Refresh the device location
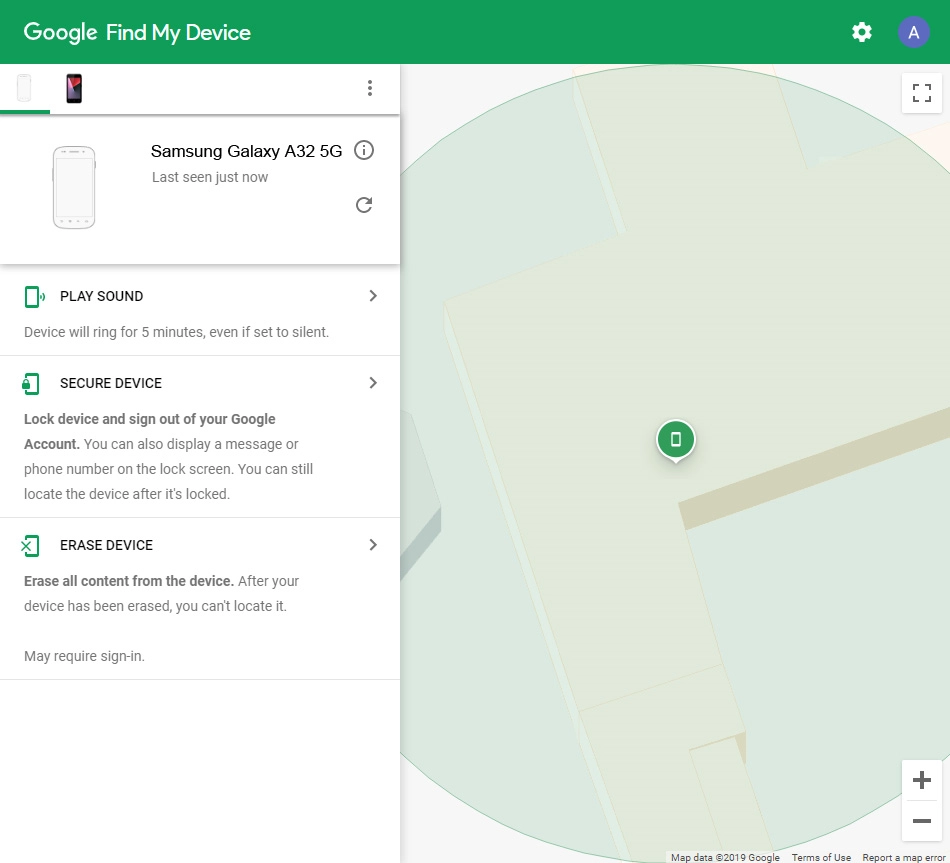The width and height of the screenshot is (950, 863). [x=364, y=205]
